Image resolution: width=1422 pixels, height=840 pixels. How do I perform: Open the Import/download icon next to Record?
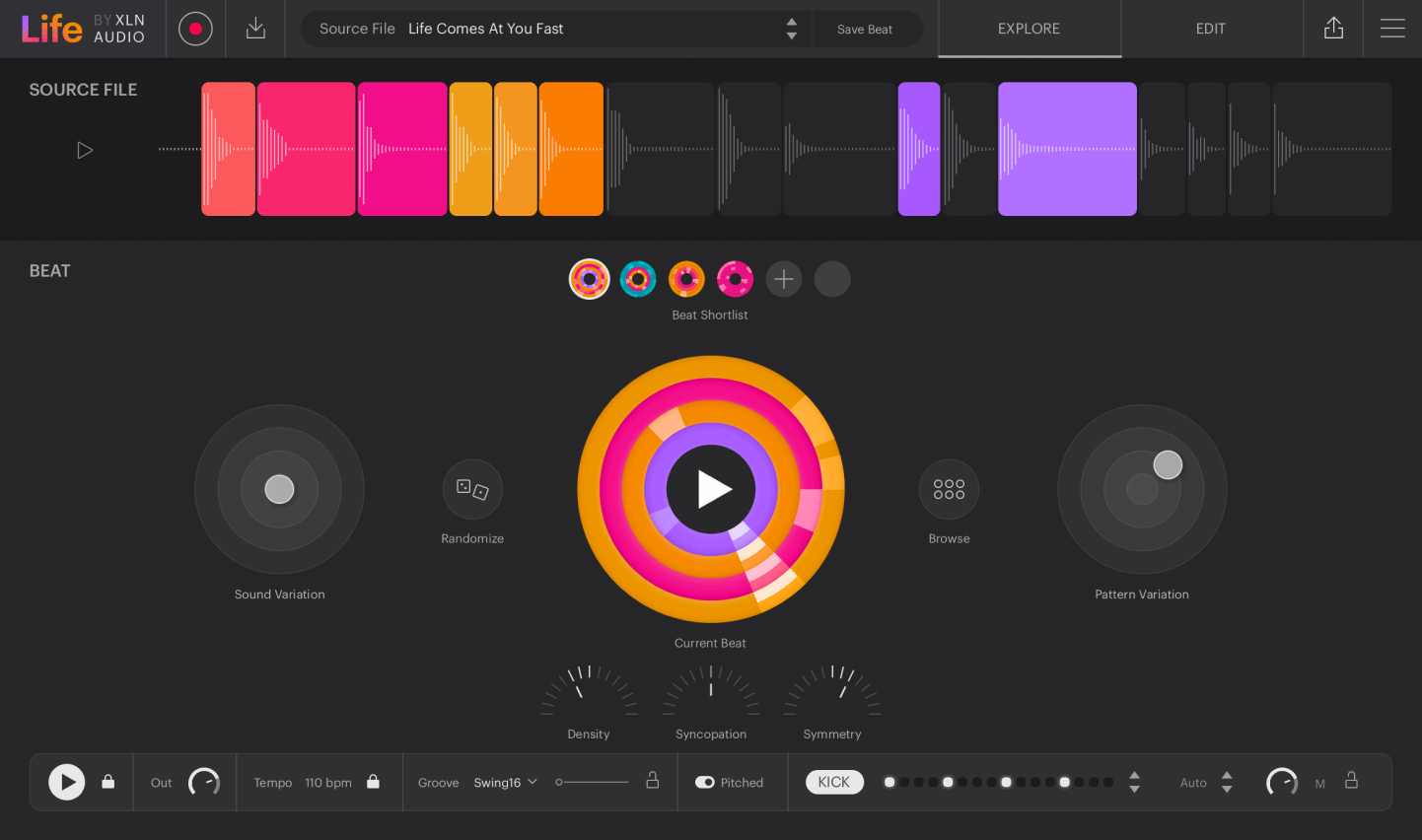coord(255,29)
